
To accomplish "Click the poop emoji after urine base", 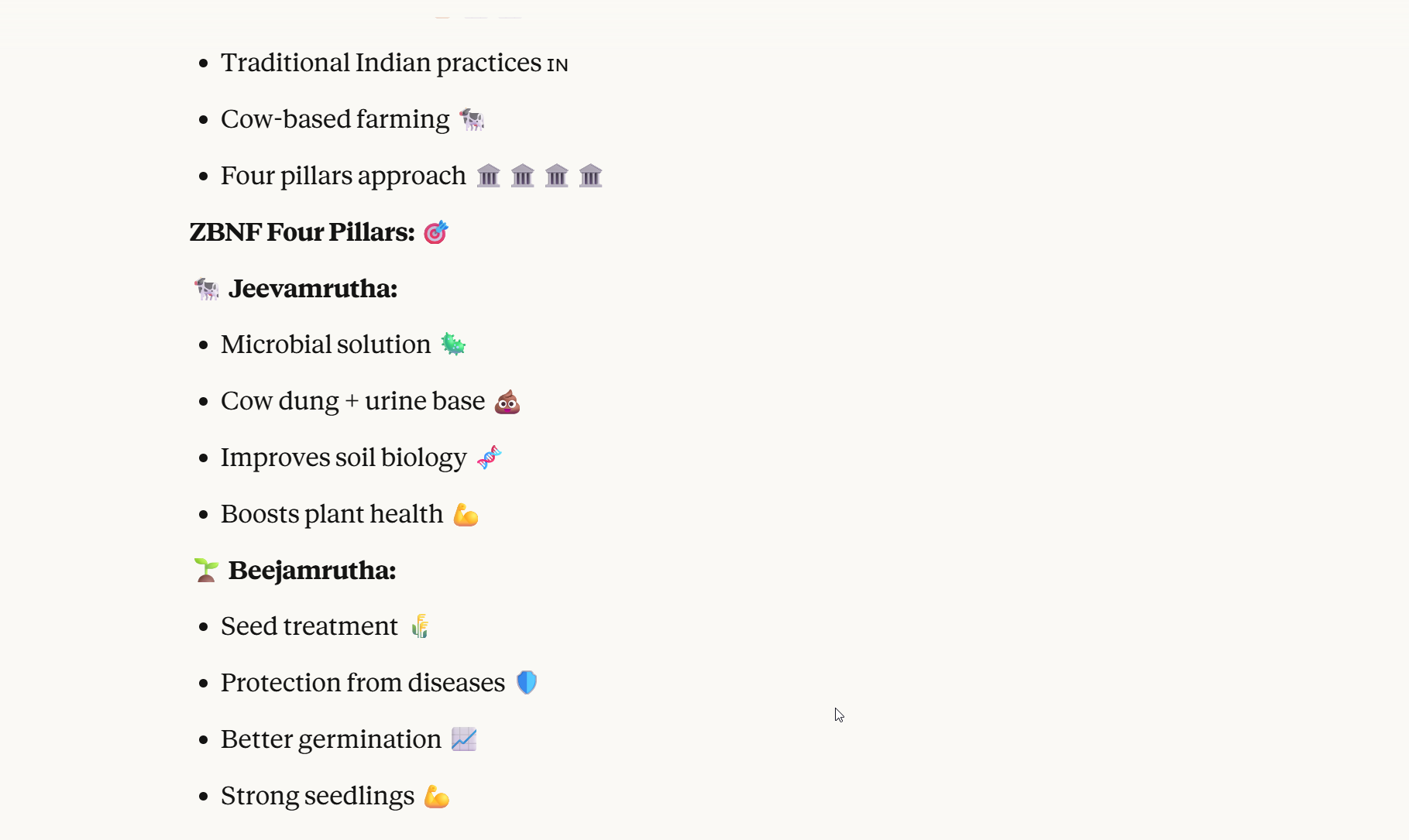I will click(x=507, y=402).
